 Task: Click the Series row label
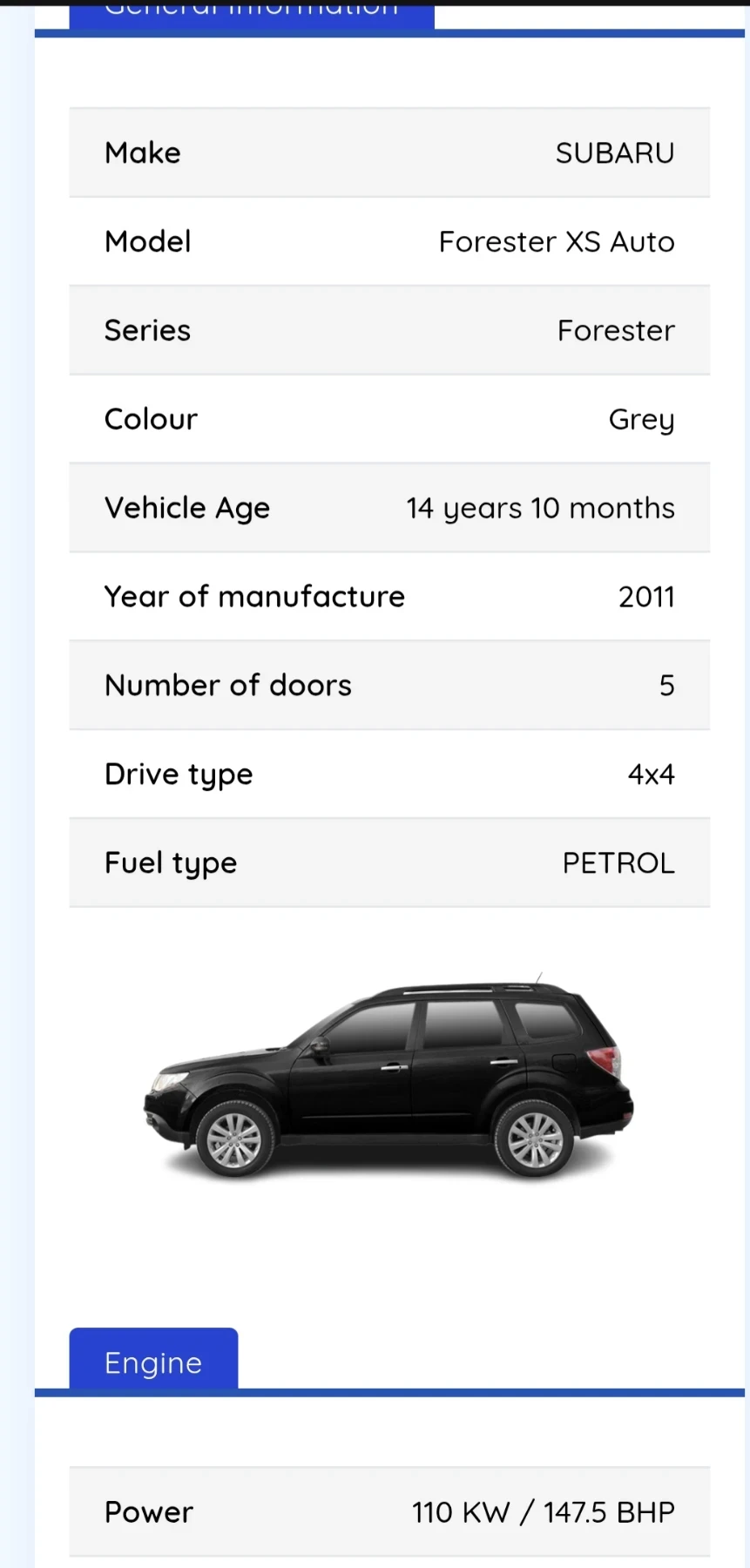[147, 331]
